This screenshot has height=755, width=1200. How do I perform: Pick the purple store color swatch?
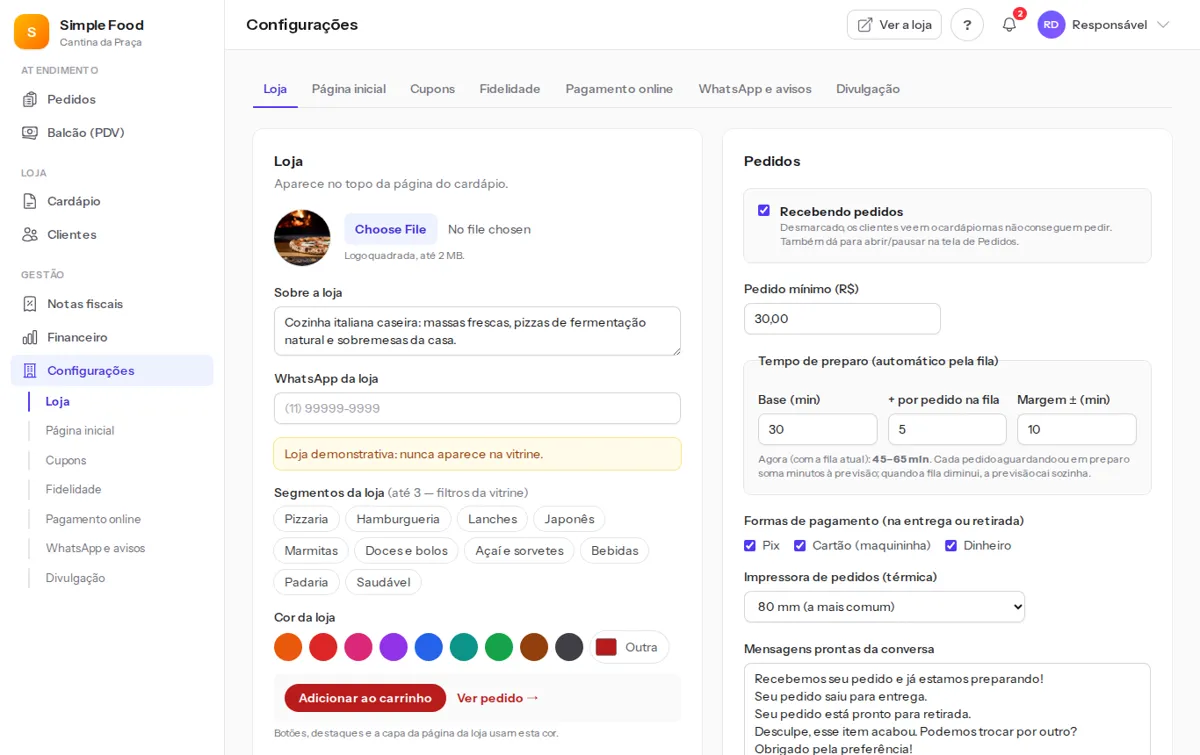(393, 647)
